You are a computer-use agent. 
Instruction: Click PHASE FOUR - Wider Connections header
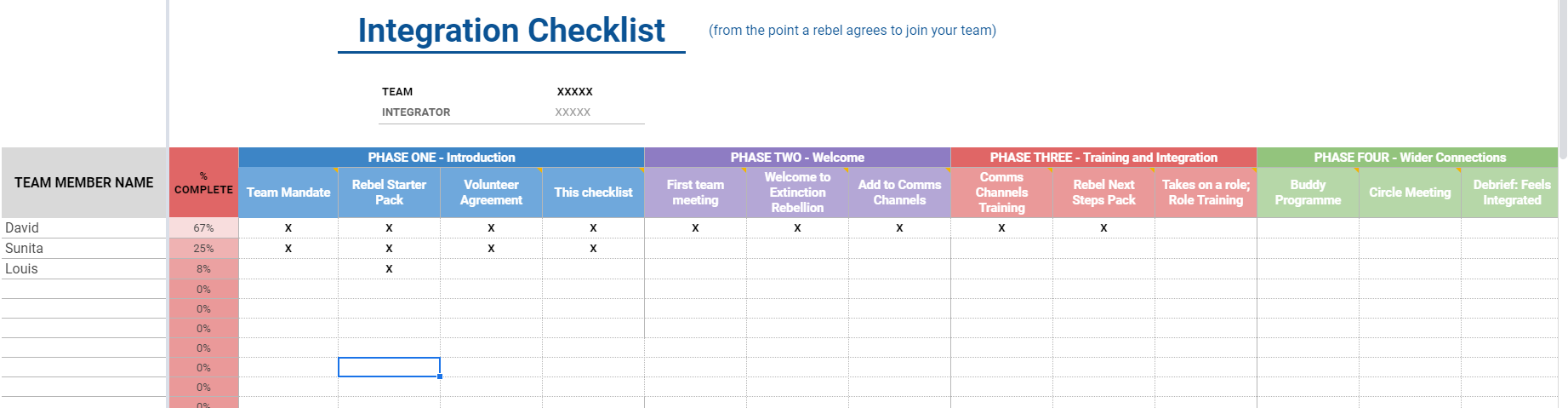(1409, 158)
